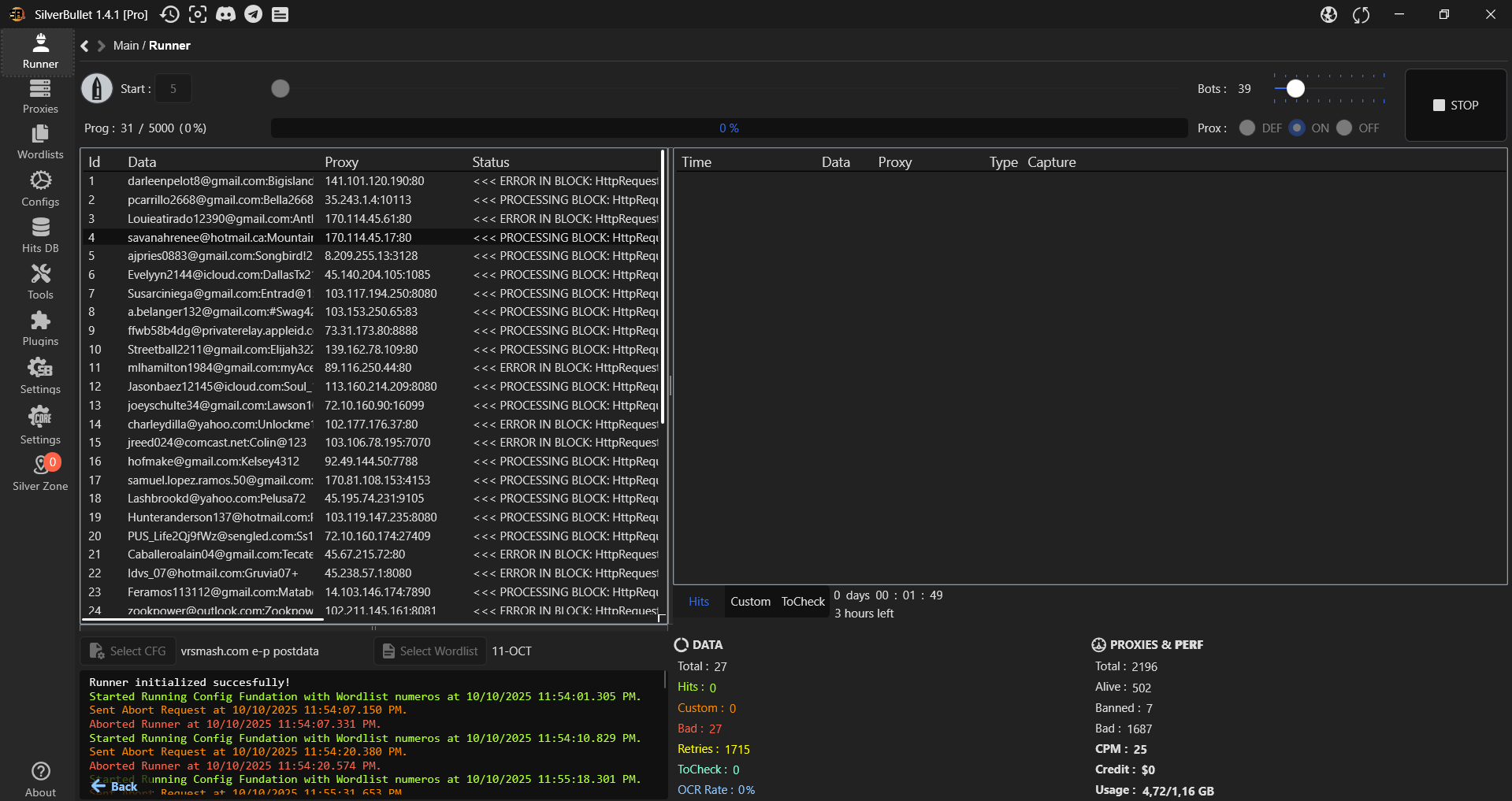Switch to the Custom results tab

(750, 602)
